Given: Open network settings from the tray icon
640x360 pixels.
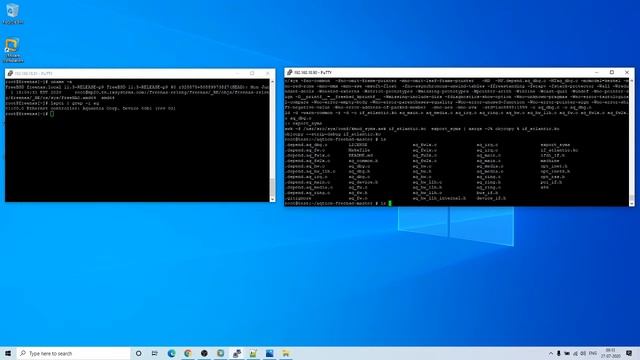Looking at the screenshot, I should click(576, 353).
